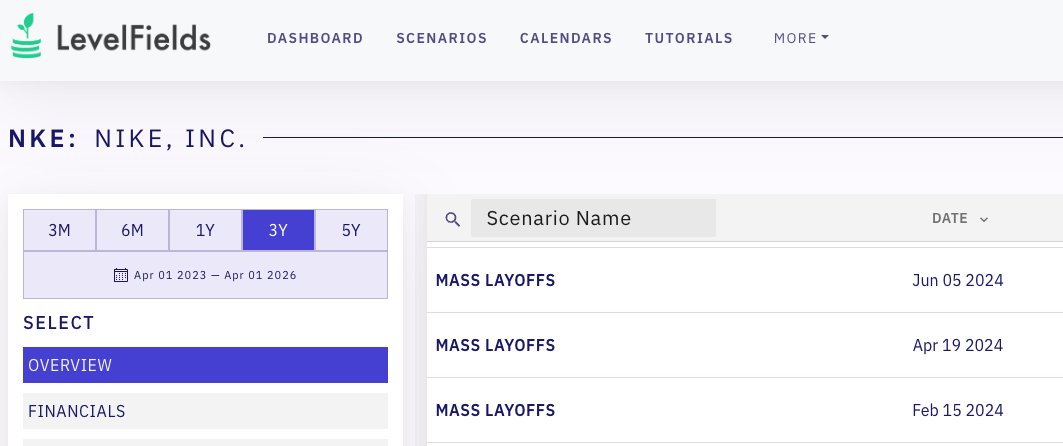Focus the Scenario Name search field

click(x=593, y=218)
